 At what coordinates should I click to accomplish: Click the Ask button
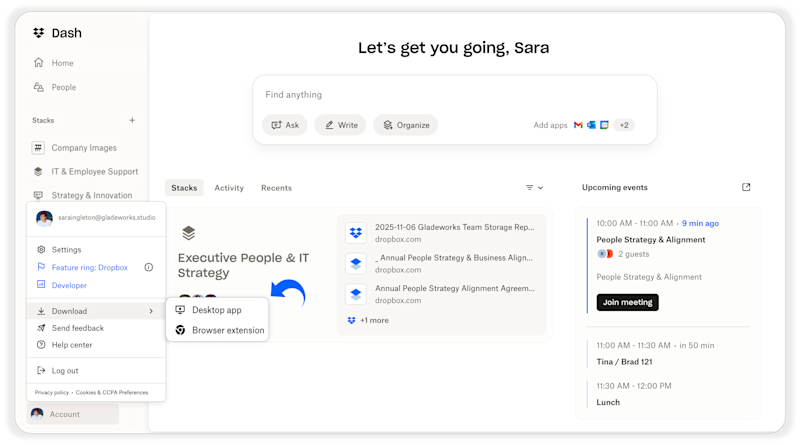(x=285, y=125)
